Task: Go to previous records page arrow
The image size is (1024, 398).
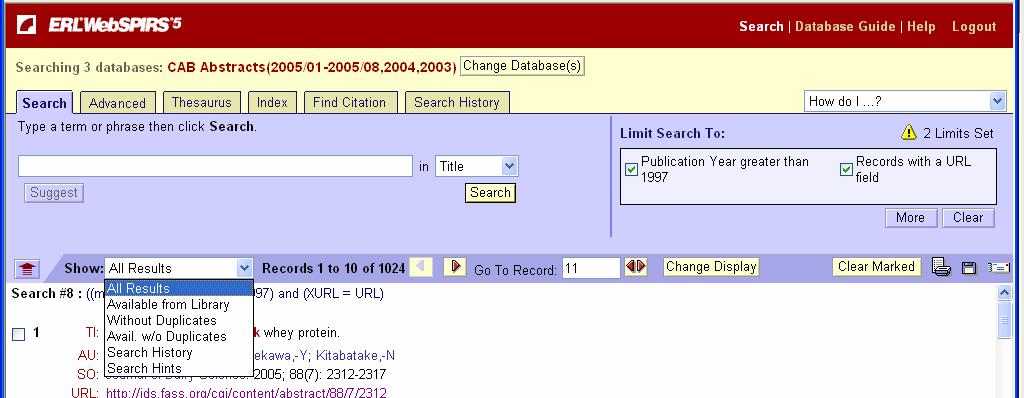Action: click(421, 267)
